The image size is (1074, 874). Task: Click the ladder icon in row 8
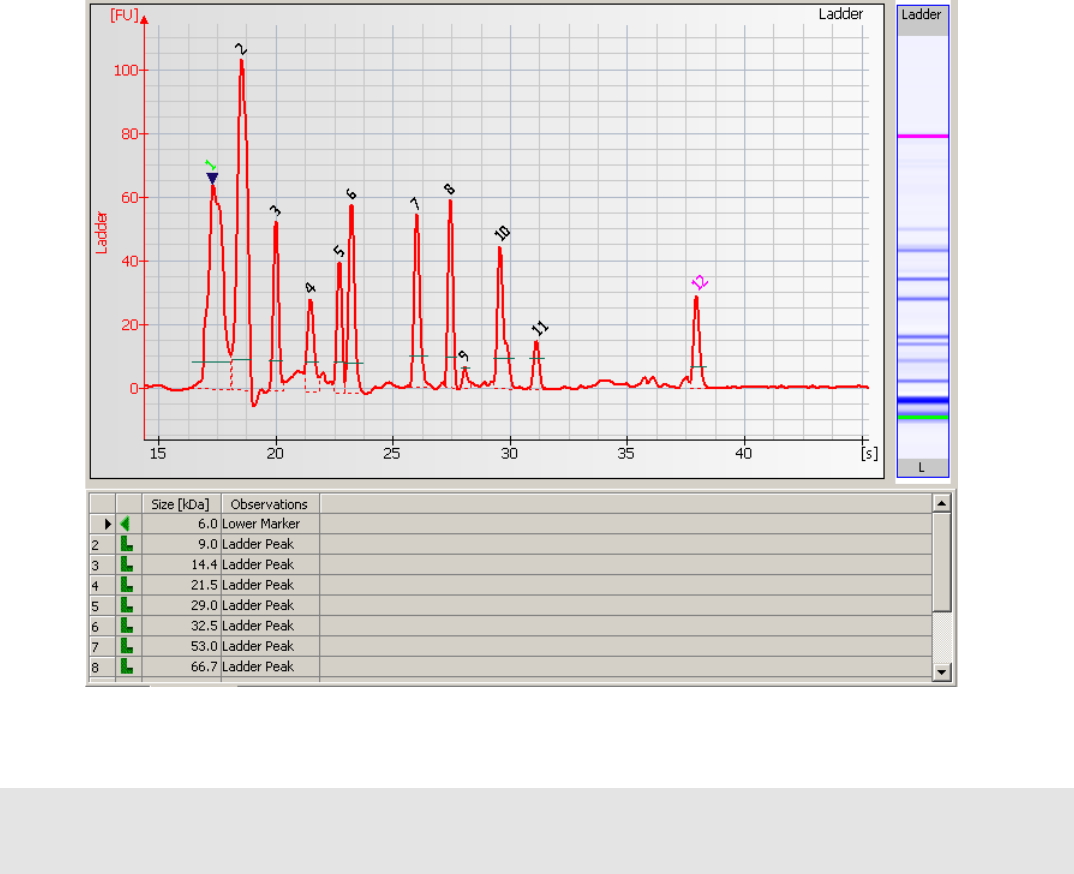(x=127, y=666)
